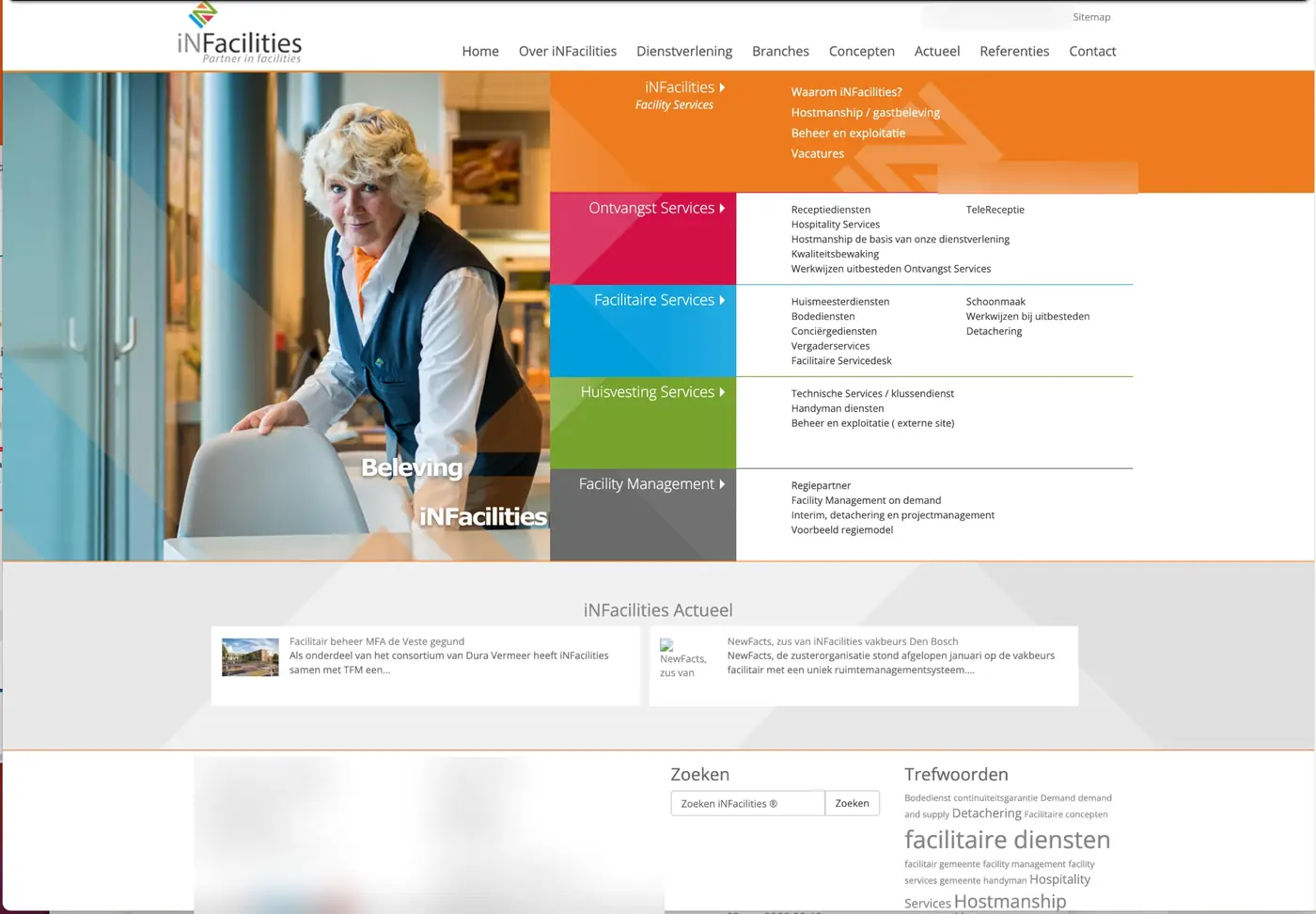
Task: Click the Ontvangst Services heading
Action: pos(651,208)
